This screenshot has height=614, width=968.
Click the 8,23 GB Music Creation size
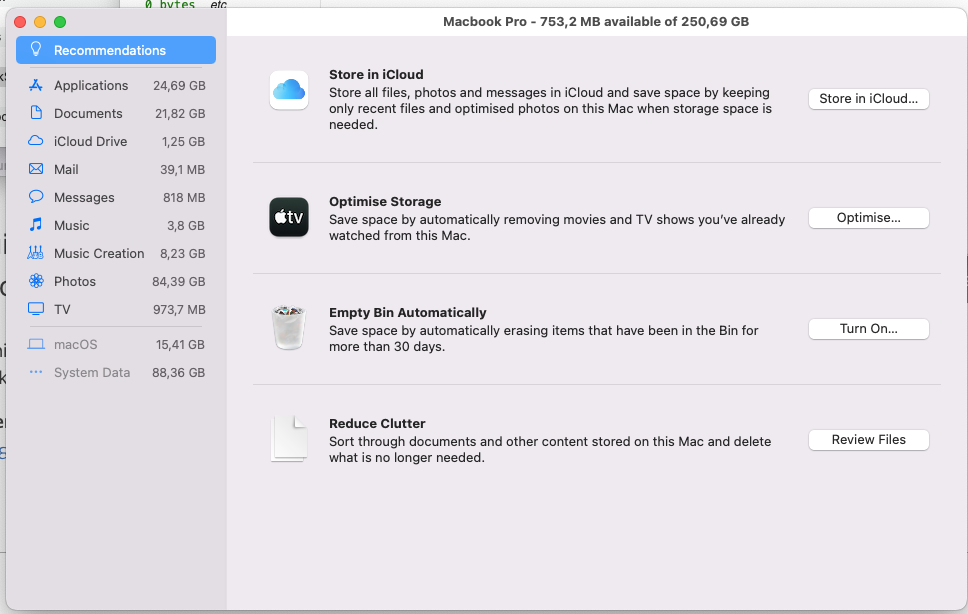click(183, 254)
